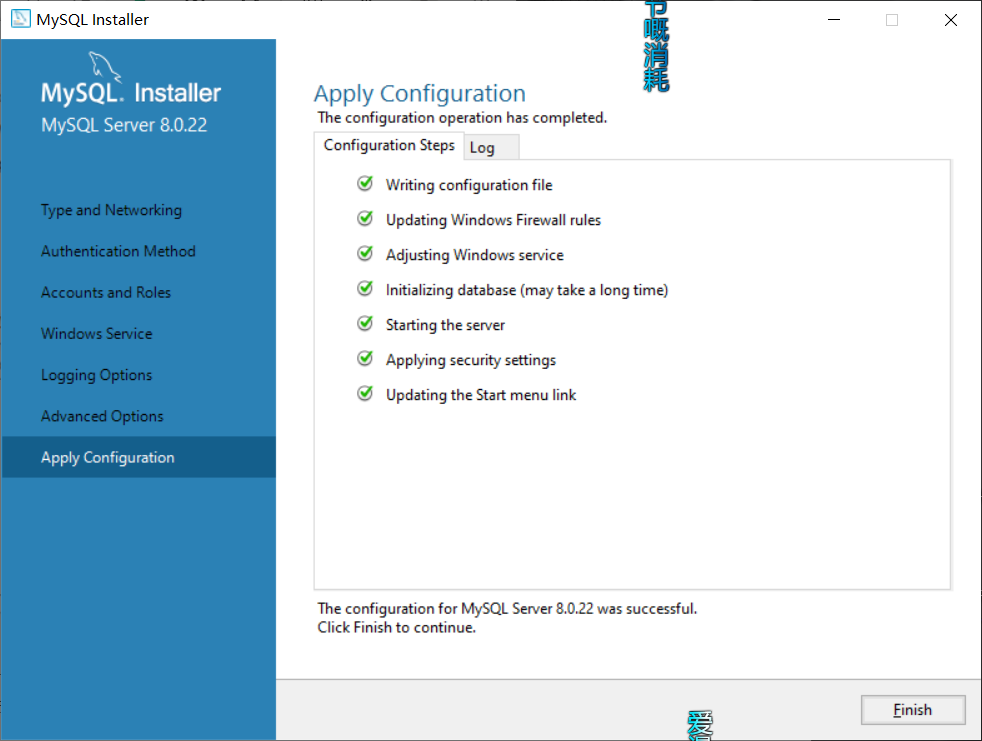Viewport: 982px width, 741px height.
Task: Click the 'MySQL Server 8.0.22 was successful' message
Action: pyautogui.click(x=507, y=609)
